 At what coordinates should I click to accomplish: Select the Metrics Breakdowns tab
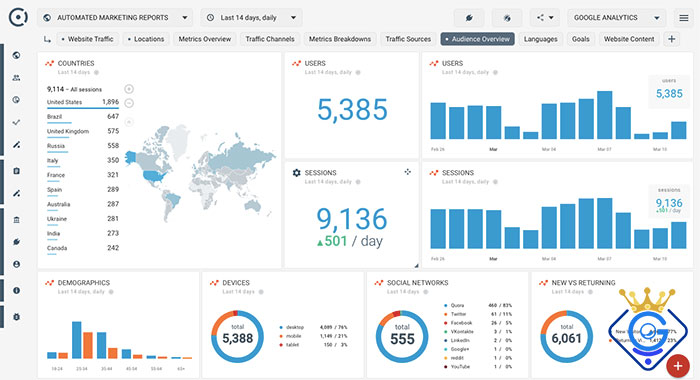pyautogui.click(x=340, y=39)
